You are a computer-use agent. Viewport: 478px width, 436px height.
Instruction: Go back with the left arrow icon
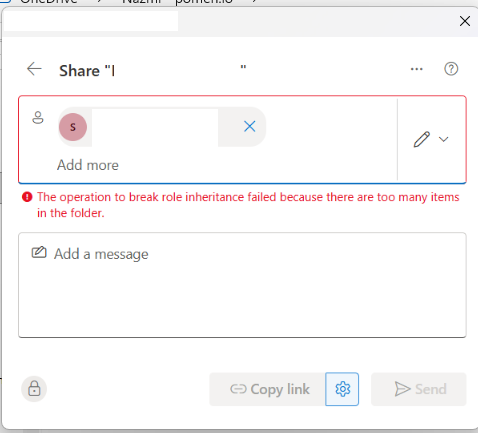pos(34,69)
